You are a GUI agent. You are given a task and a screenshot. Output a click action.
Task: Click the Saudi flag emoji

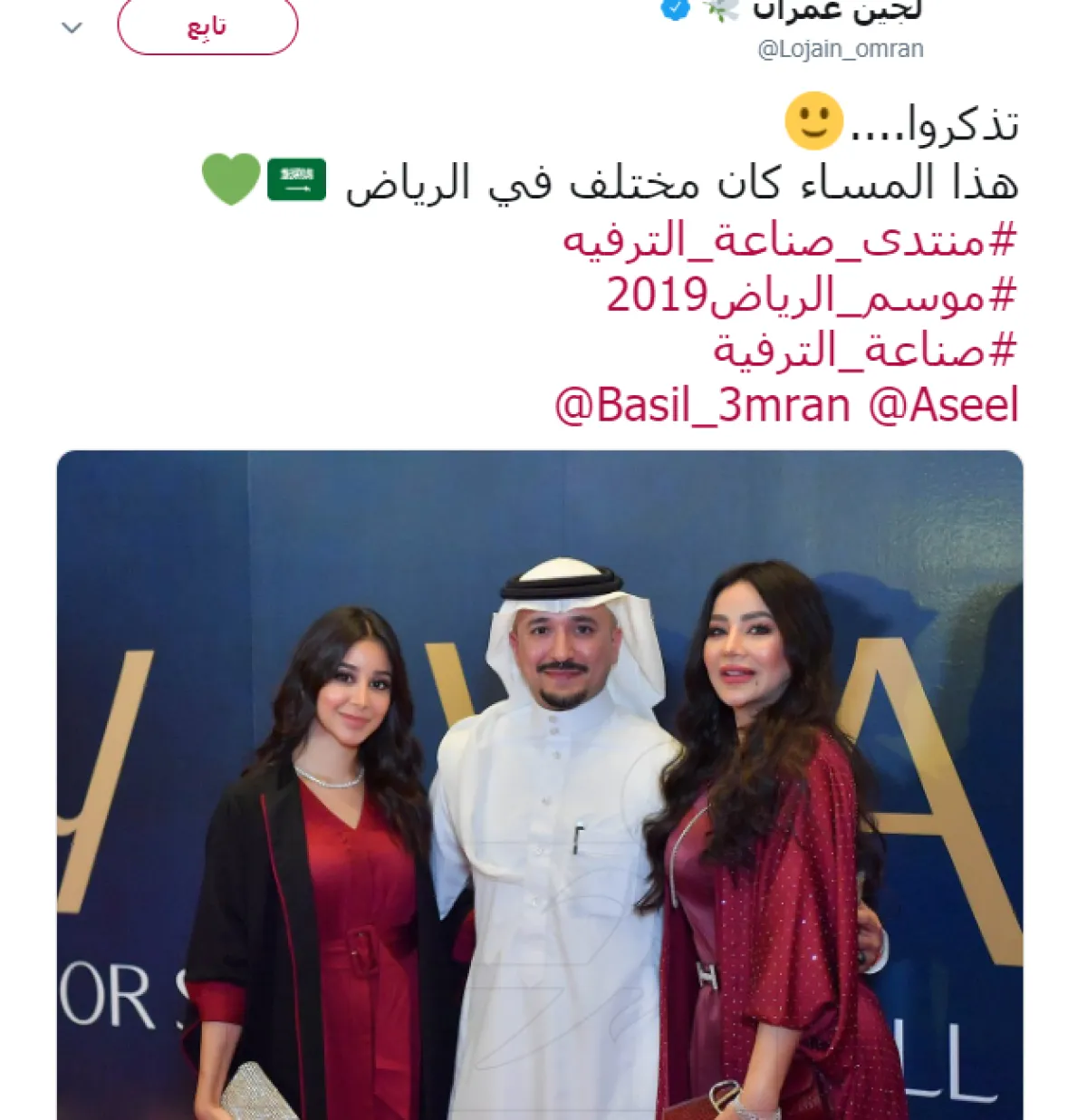296,179
